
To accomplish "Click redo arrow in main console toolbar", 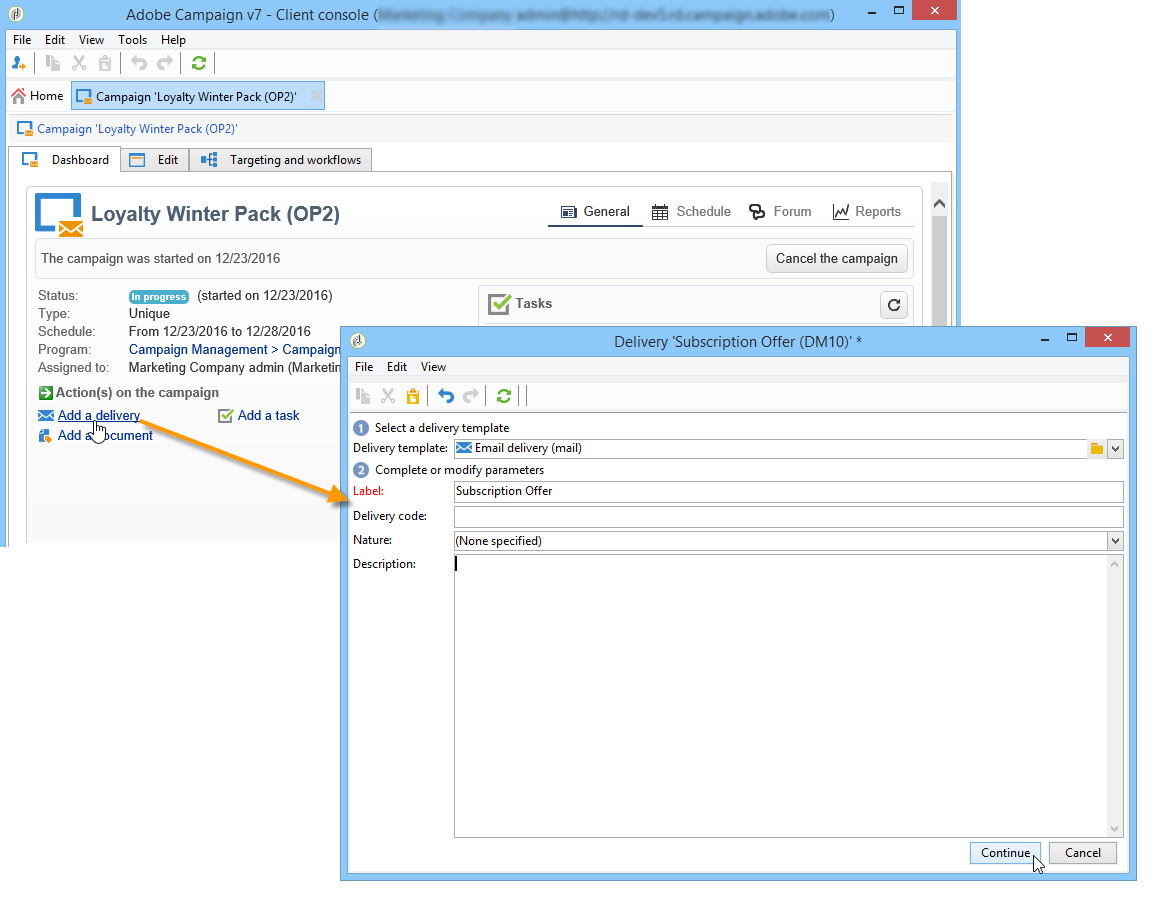I will [165, 64].
